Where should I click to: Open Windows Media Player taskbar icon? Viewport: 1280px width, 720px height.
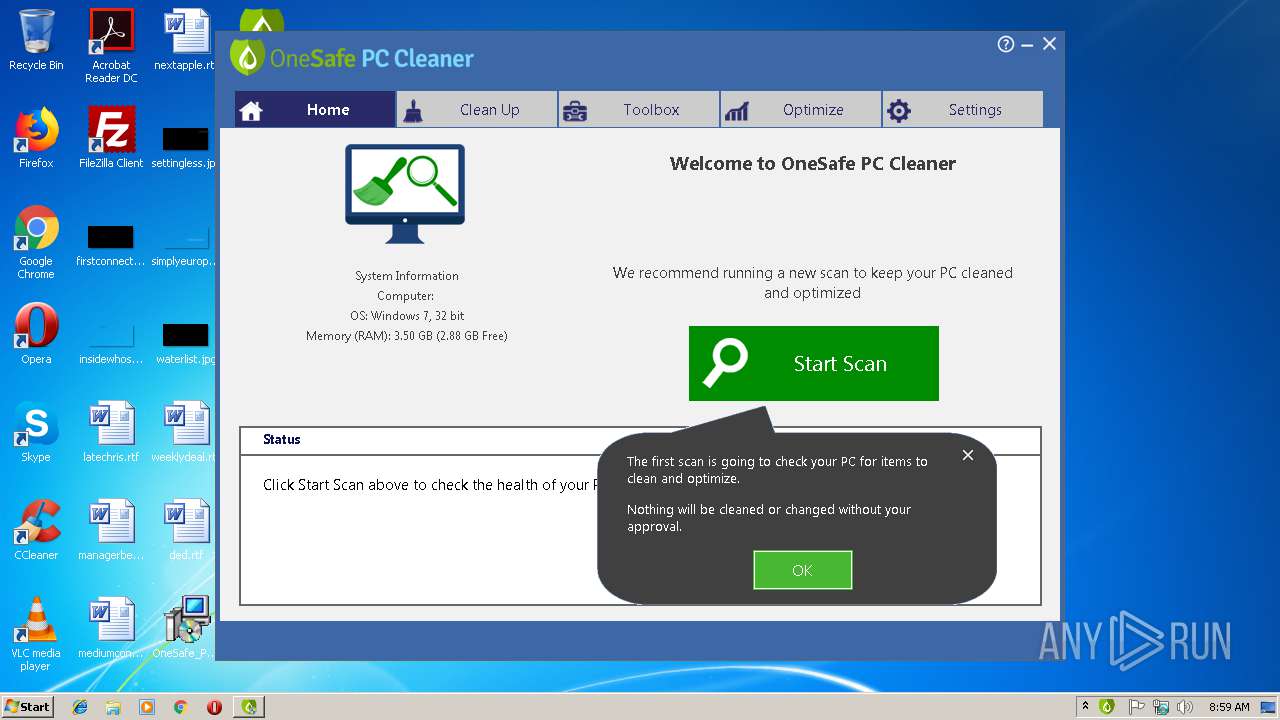[x=147, y=706]
